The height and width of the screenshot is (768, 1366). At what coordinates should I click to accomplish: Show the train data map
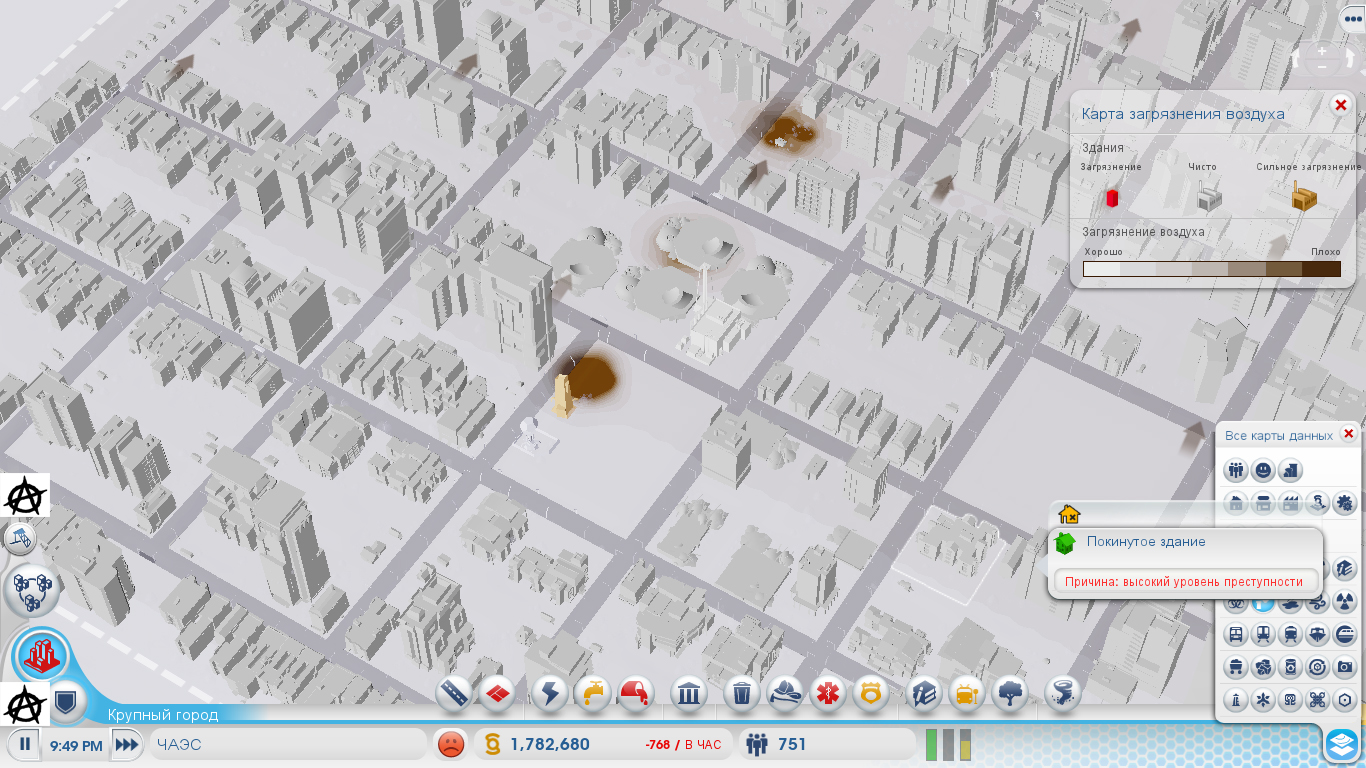pos(1290,634)
